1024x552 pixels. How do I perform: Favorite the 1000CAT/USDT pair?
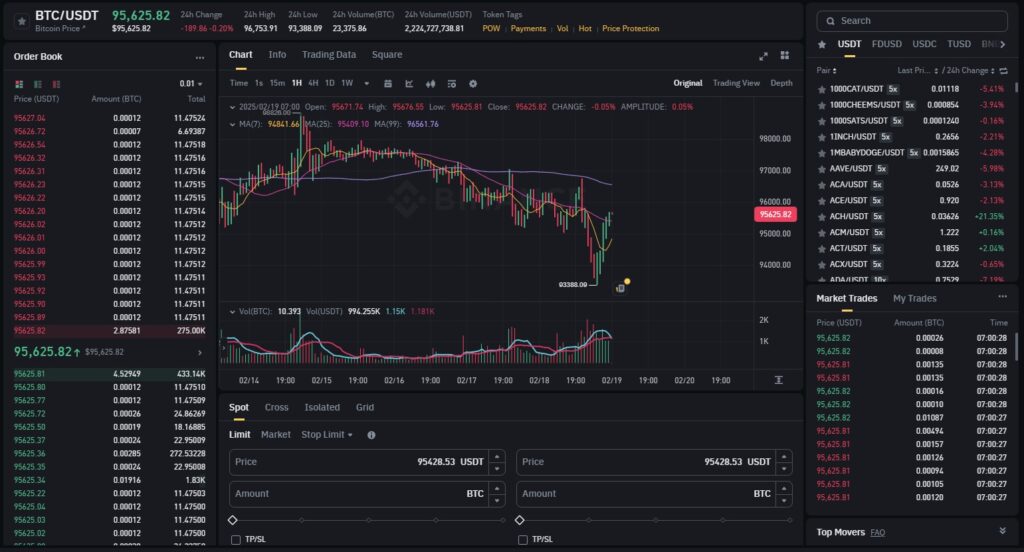(822, 89)
